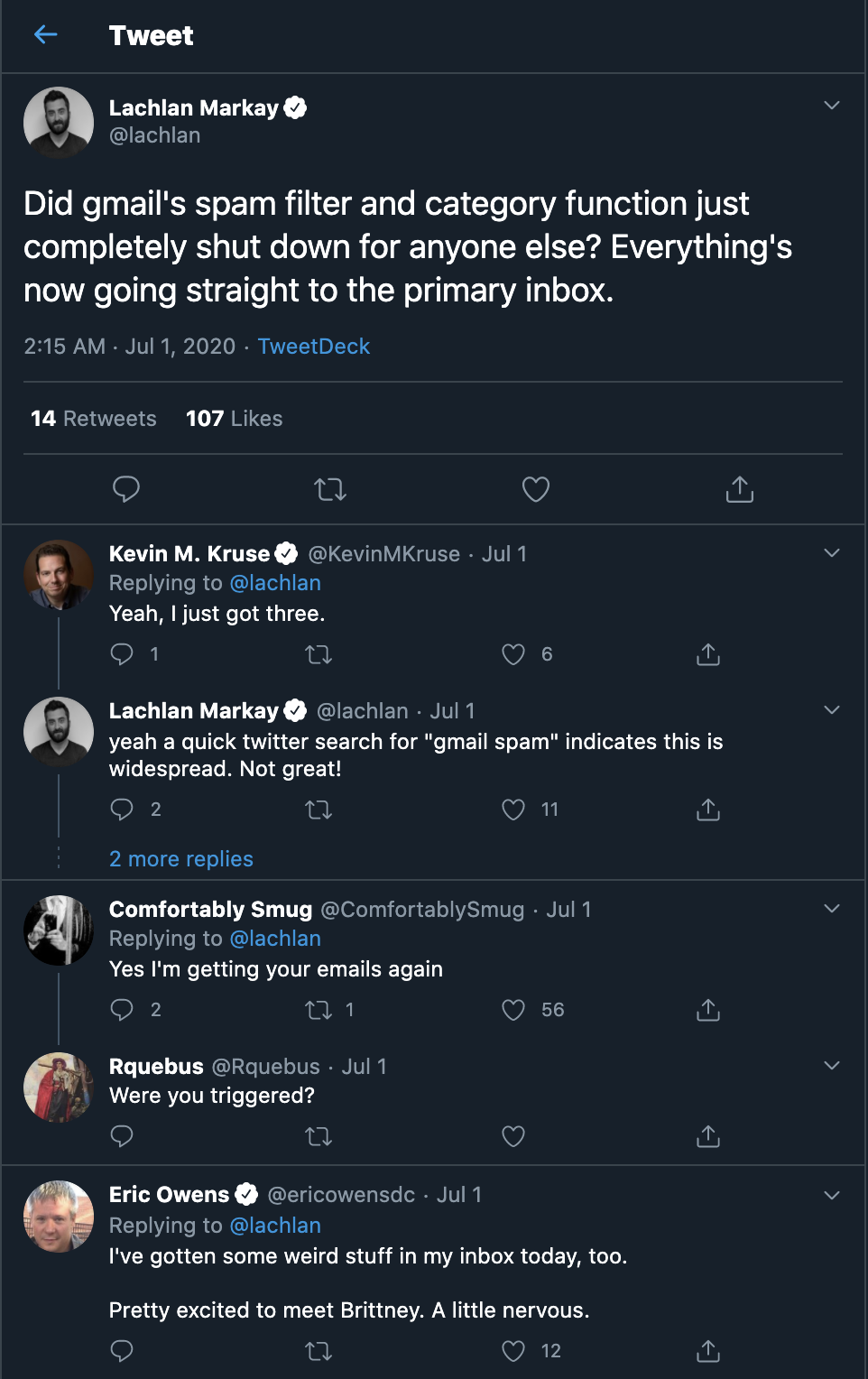
Task: Open the TweetDeck source link
Action: [x=314, y=347]
